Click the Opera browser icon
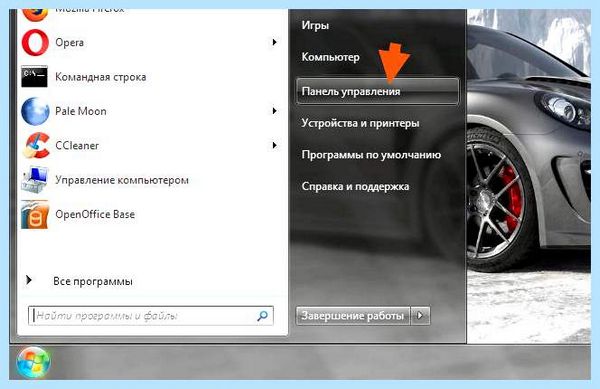Screen dimensions: 600x389 click(x=35, y=43)
